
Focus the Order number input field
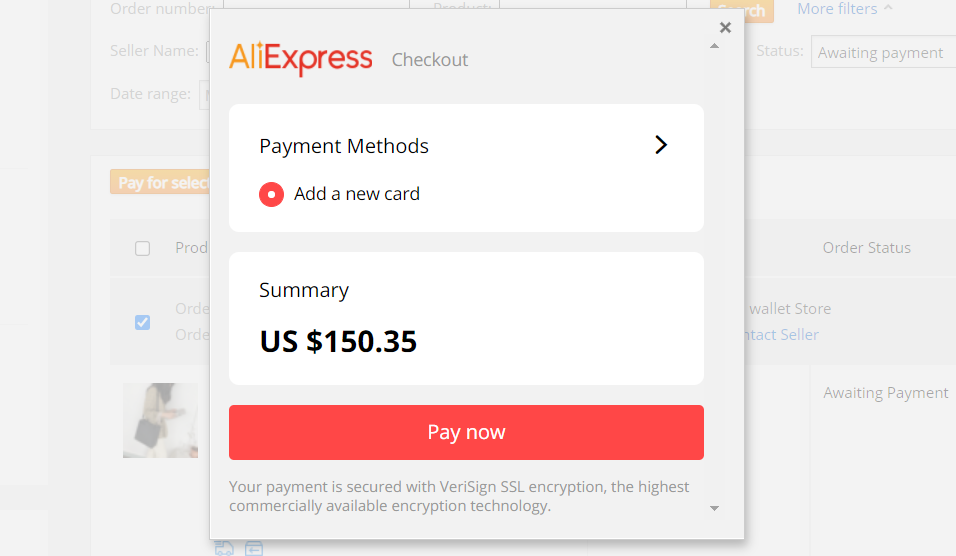pyautogui.click(x=316, y=9)
